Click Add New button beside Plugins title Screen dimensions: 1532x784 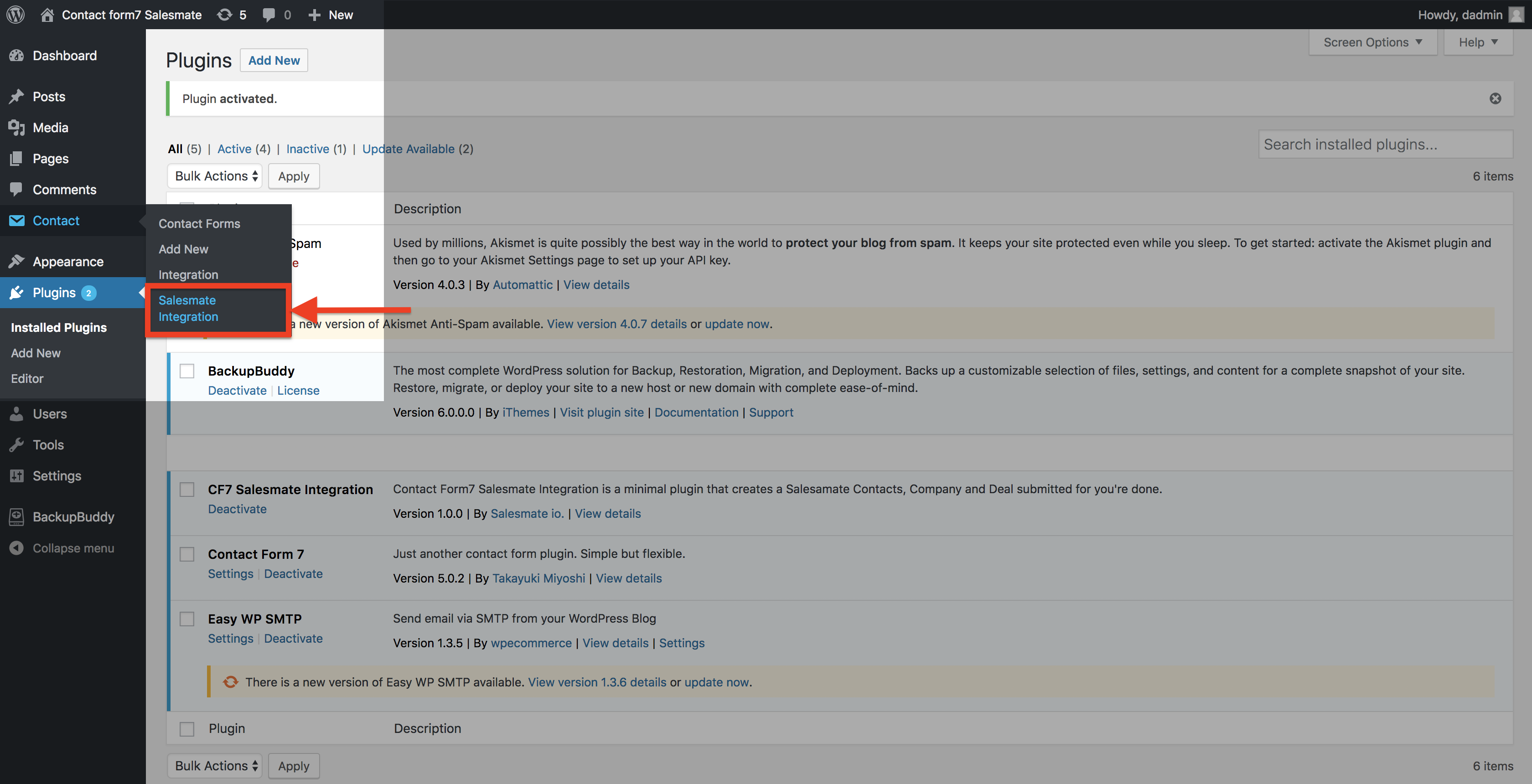(x=274, y=60)
